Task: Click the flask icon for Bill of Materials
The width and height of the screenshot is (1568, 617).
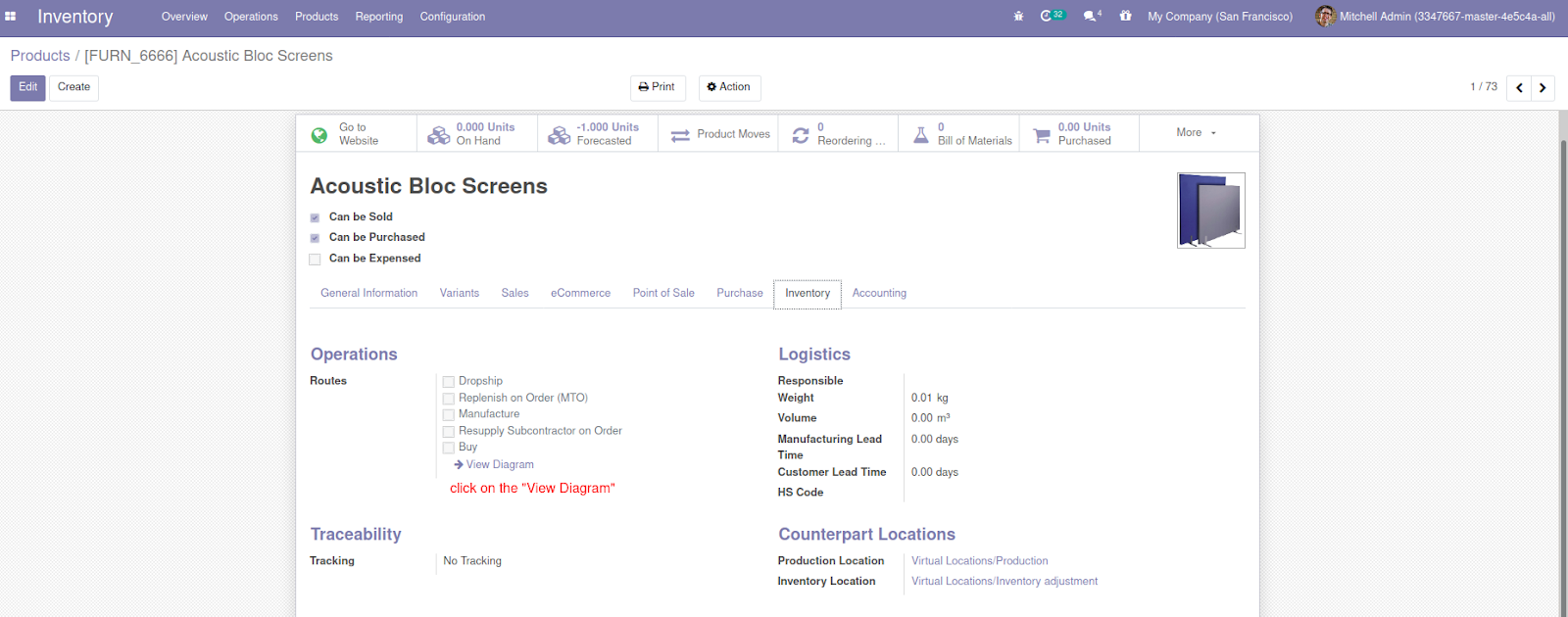Action: 921,135
